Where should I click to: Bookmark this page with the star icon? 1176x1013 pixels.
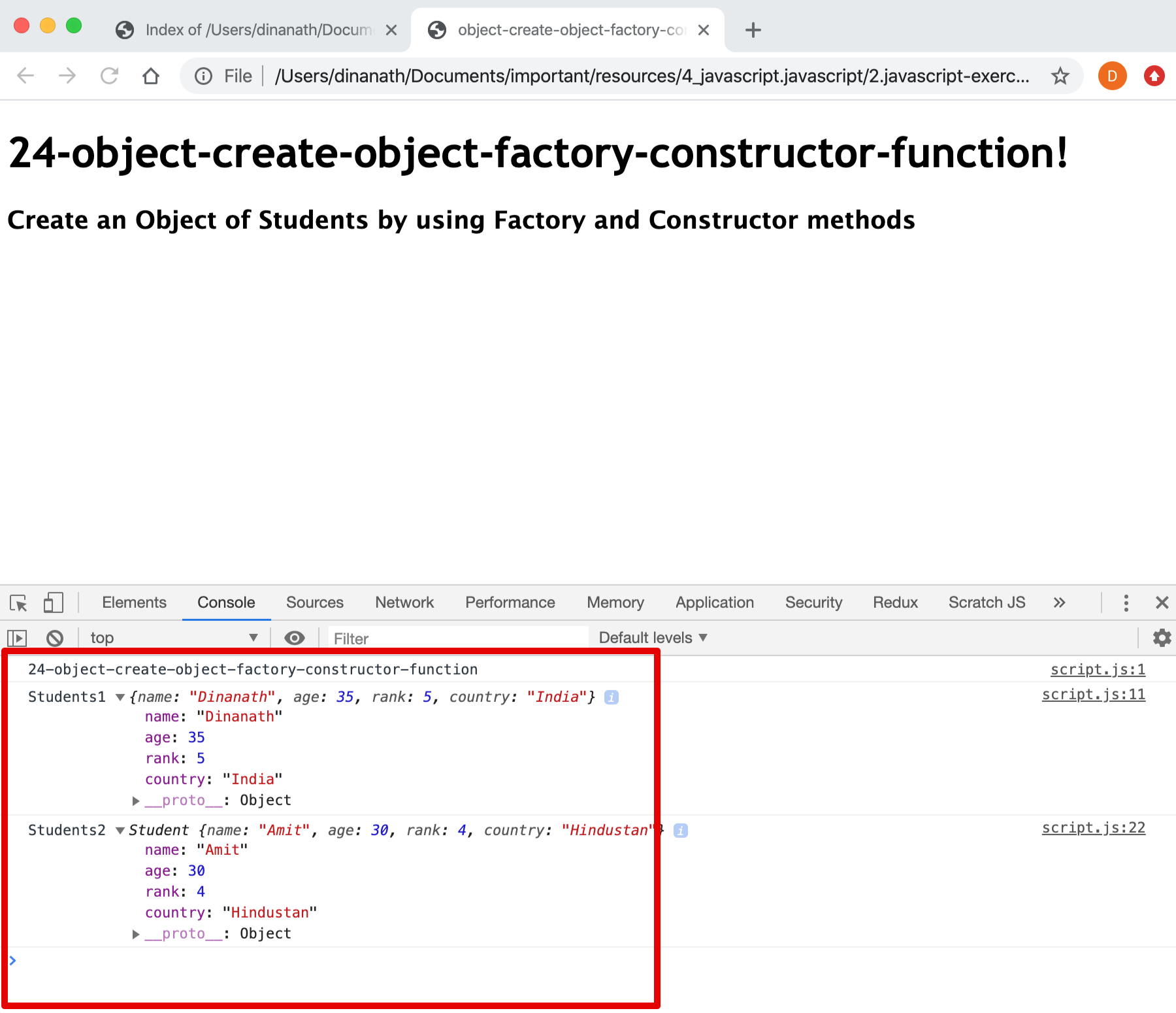pos(1060,76)
